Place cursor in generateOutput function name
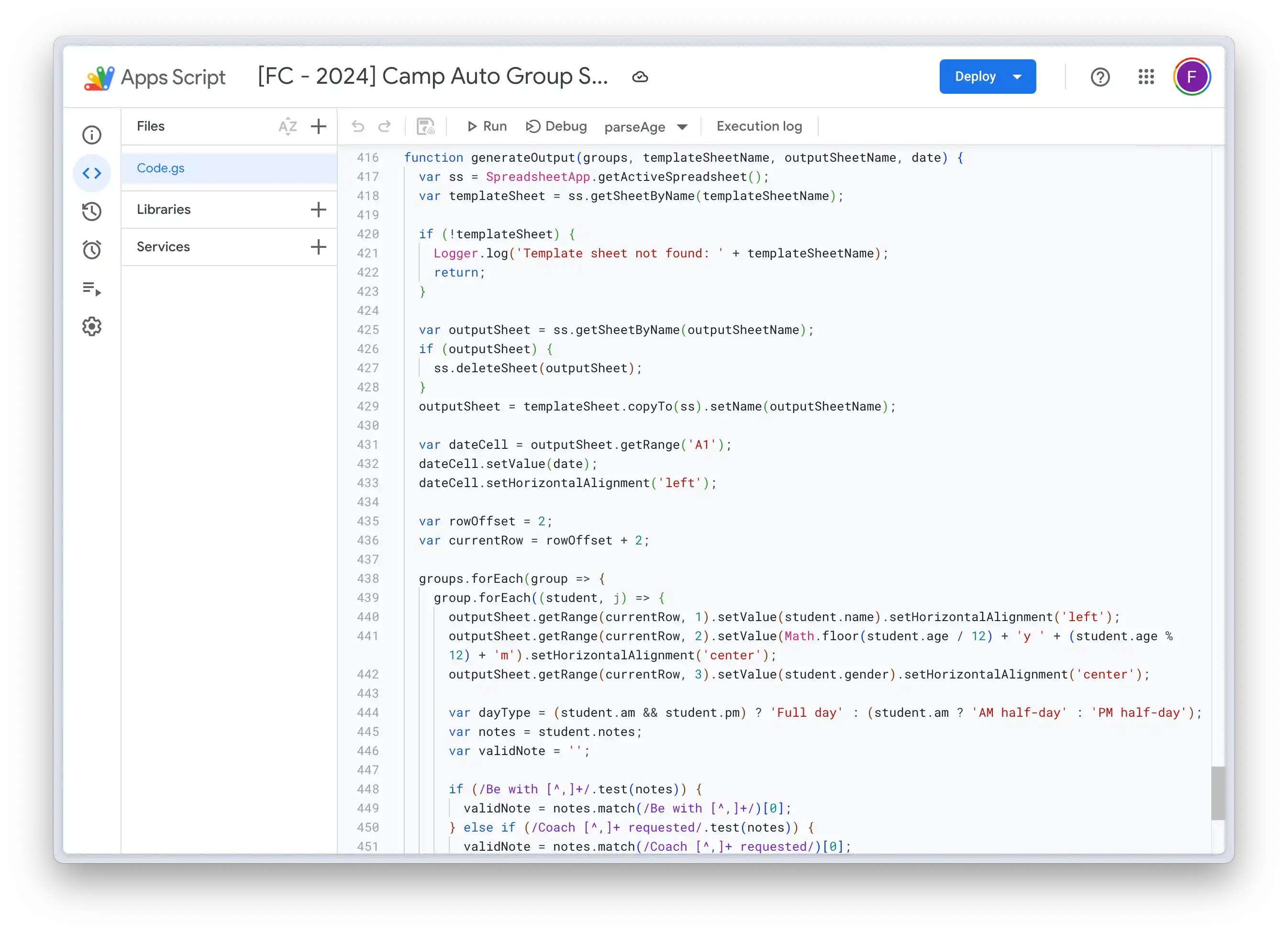 point(522,157)
